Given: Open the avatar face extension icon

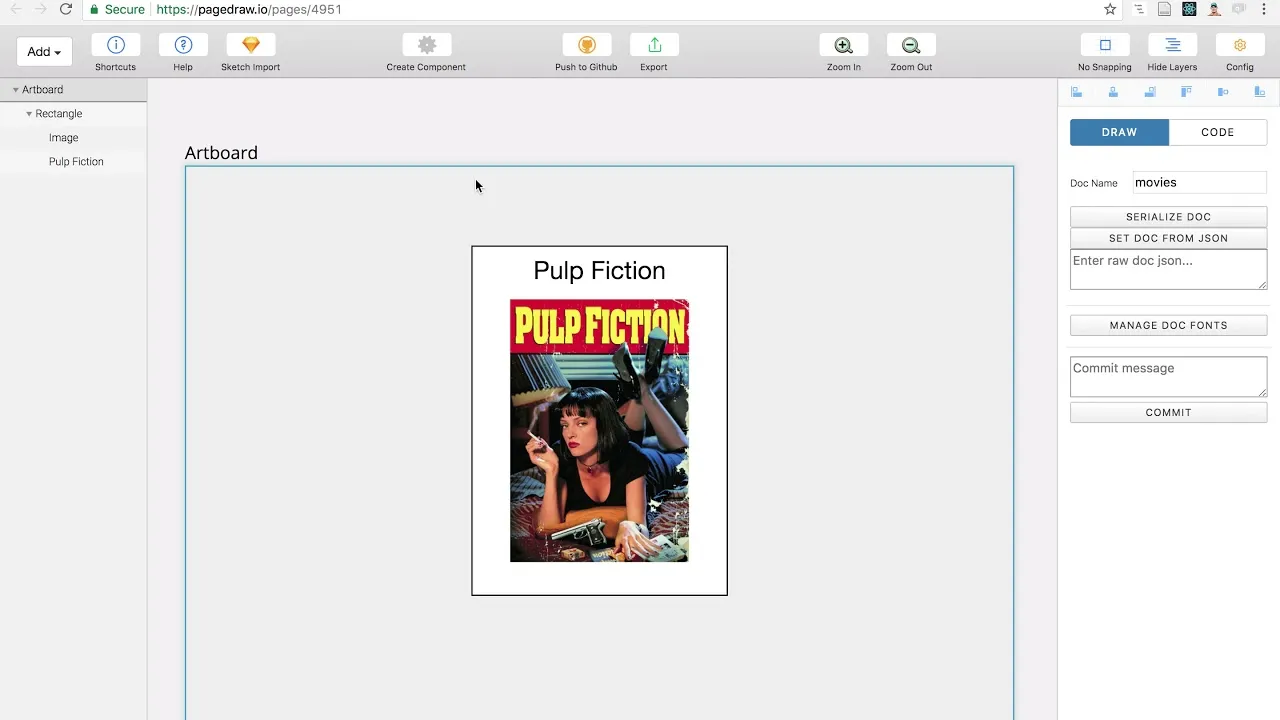Looking at the screenshot, I should point(1214,9).
